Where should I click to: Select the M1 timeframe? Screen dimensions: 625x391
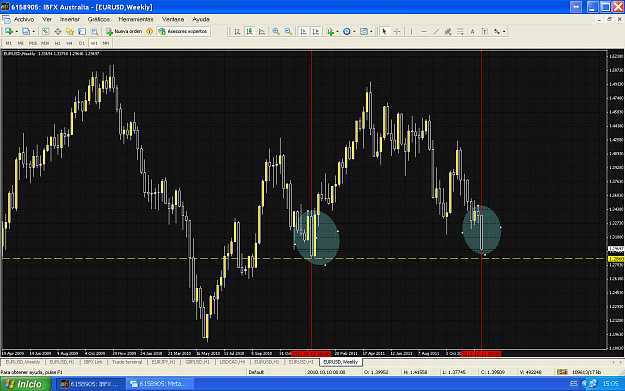pos(9,43)
